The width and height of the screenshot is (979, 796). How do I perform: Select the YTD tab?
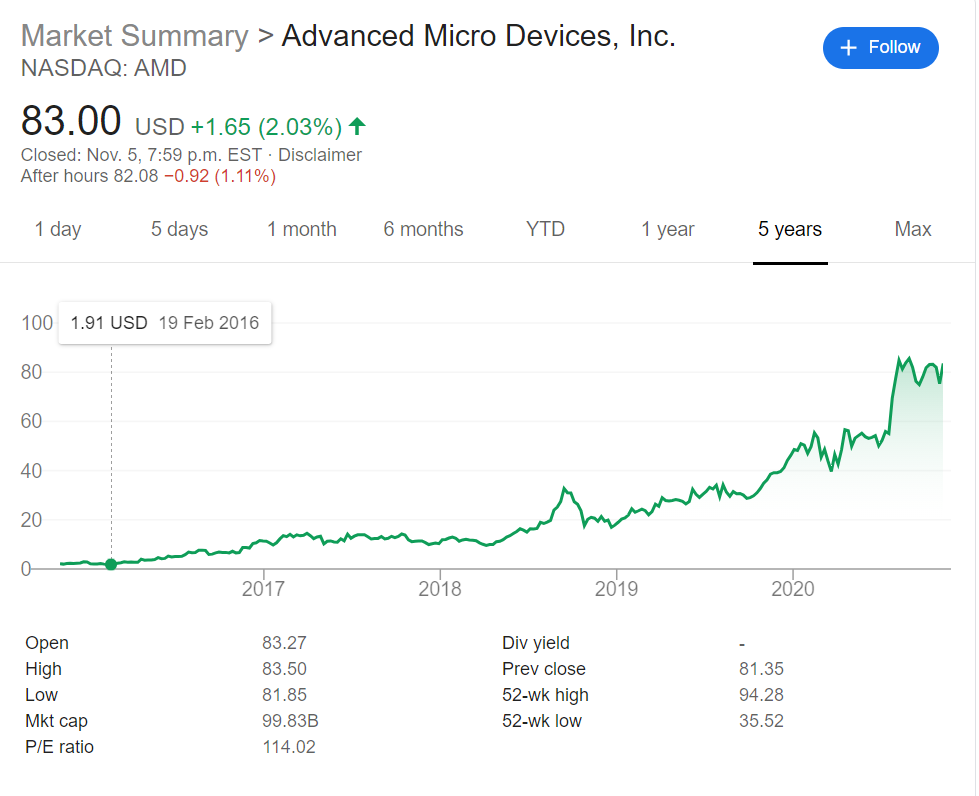pos(545,229)
